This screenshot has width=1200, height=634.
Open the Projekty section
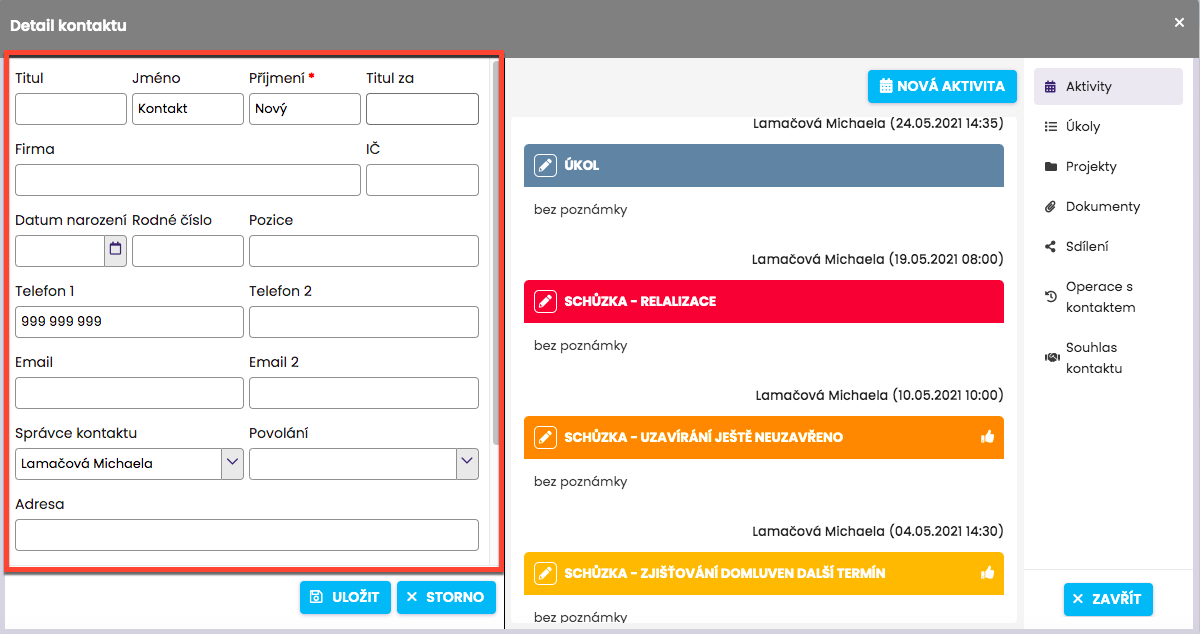pyautogui.click(x=1090, y=167)
